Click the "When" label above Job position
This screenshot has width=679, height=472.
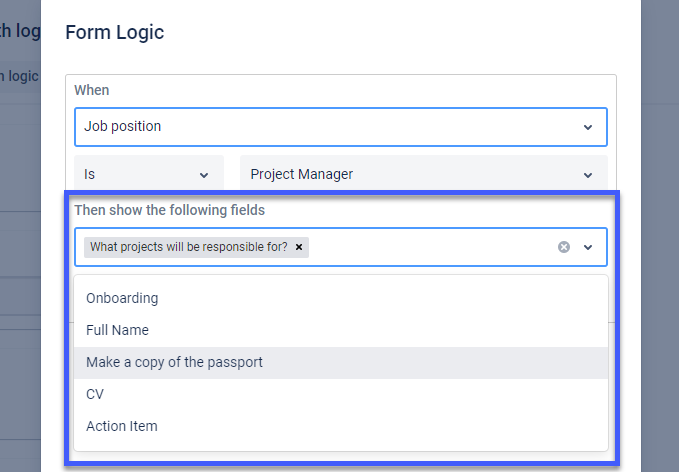point(92,90)
